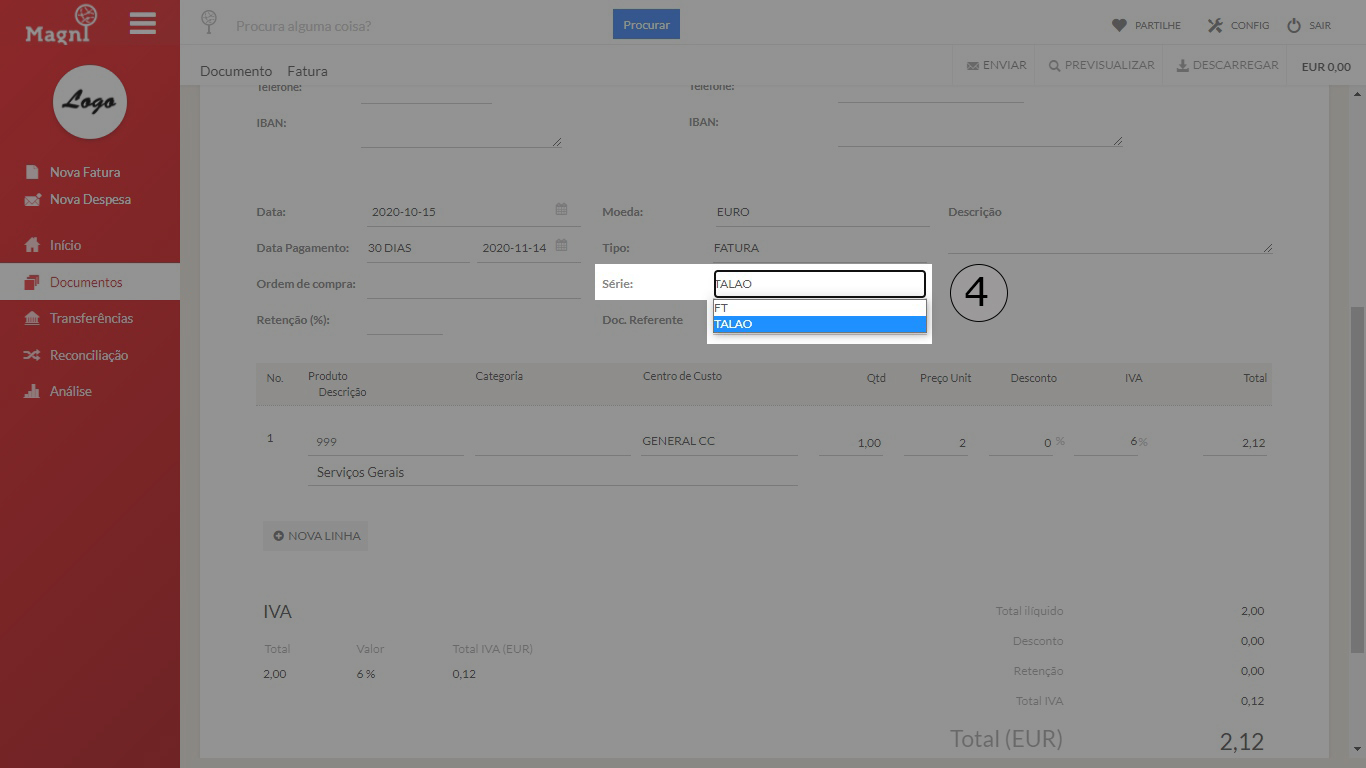Click the Preço Unit field

coord(937,442)
